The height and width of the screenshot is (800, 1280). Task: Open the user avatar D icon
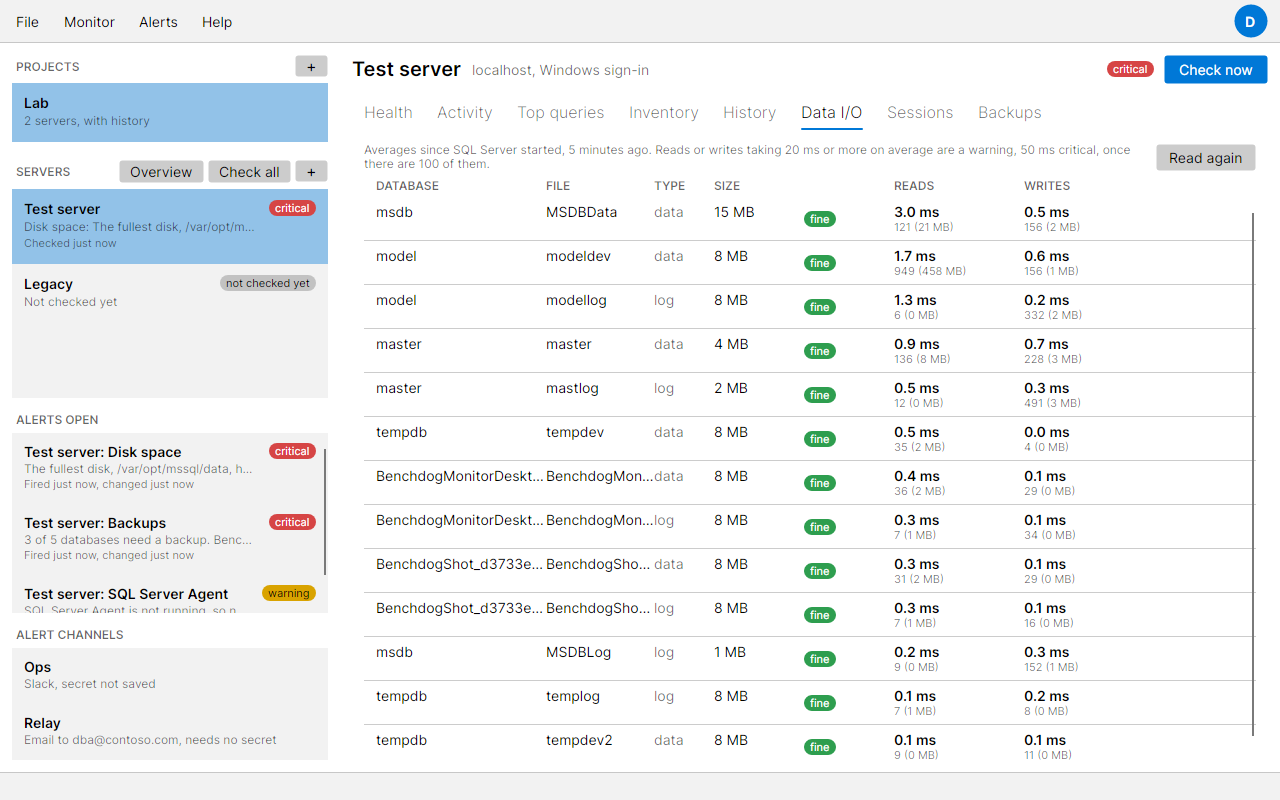(1250, 21)
